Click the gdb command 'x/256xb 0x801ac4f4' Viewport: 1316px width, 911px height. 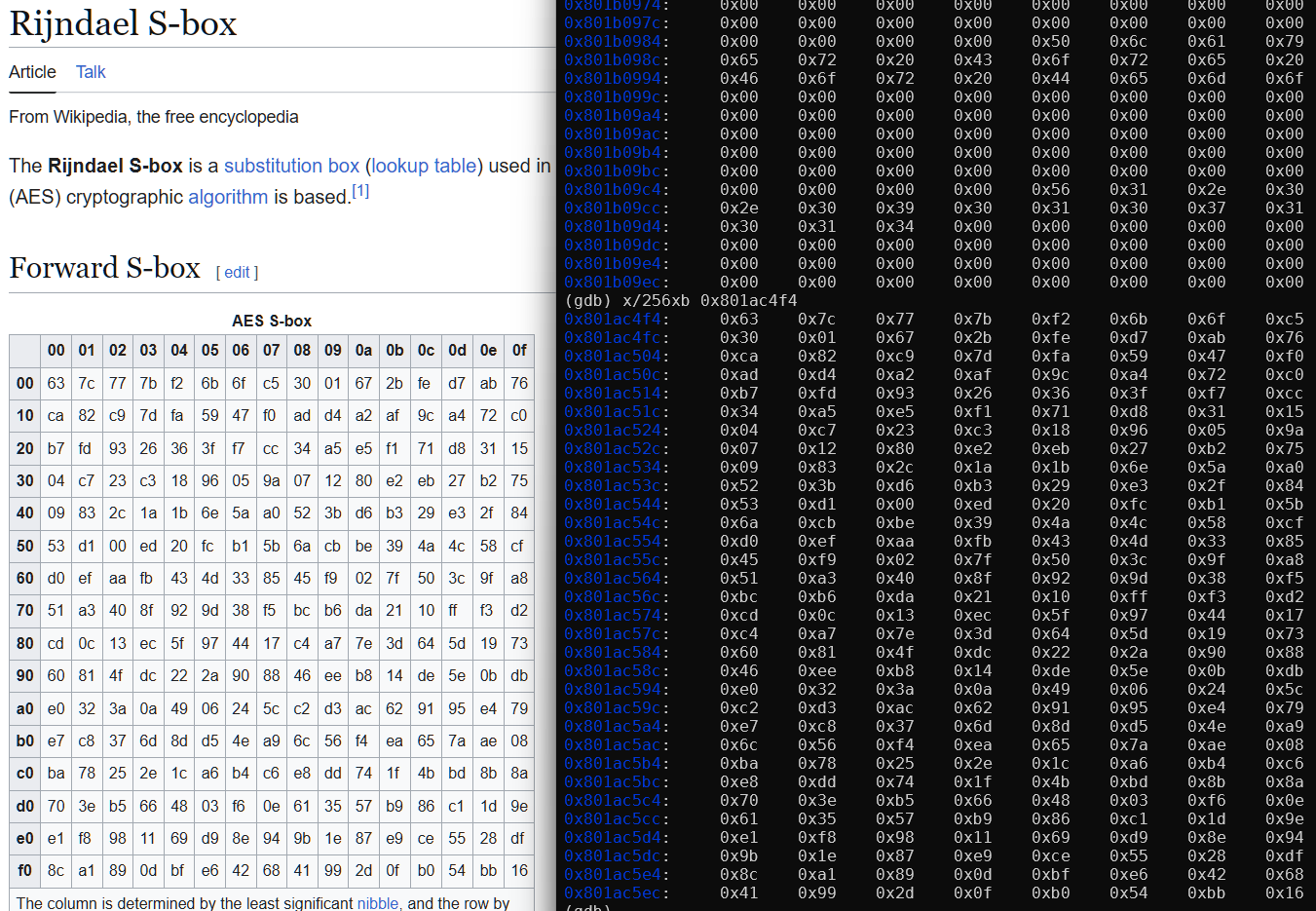click(709, 300)
